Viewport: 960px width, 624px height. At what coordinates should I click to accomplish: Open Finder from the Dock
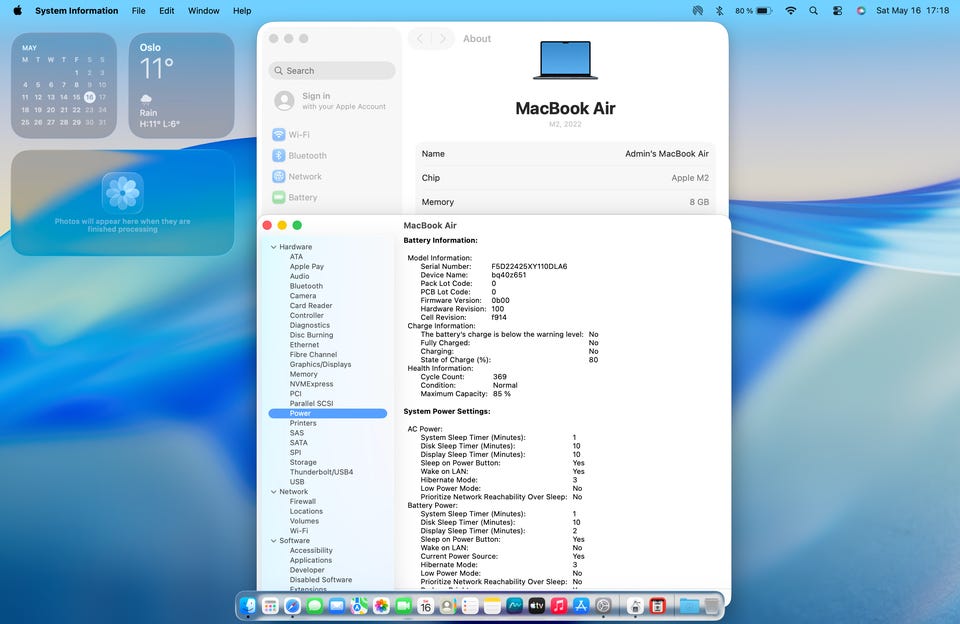(248, 606)
